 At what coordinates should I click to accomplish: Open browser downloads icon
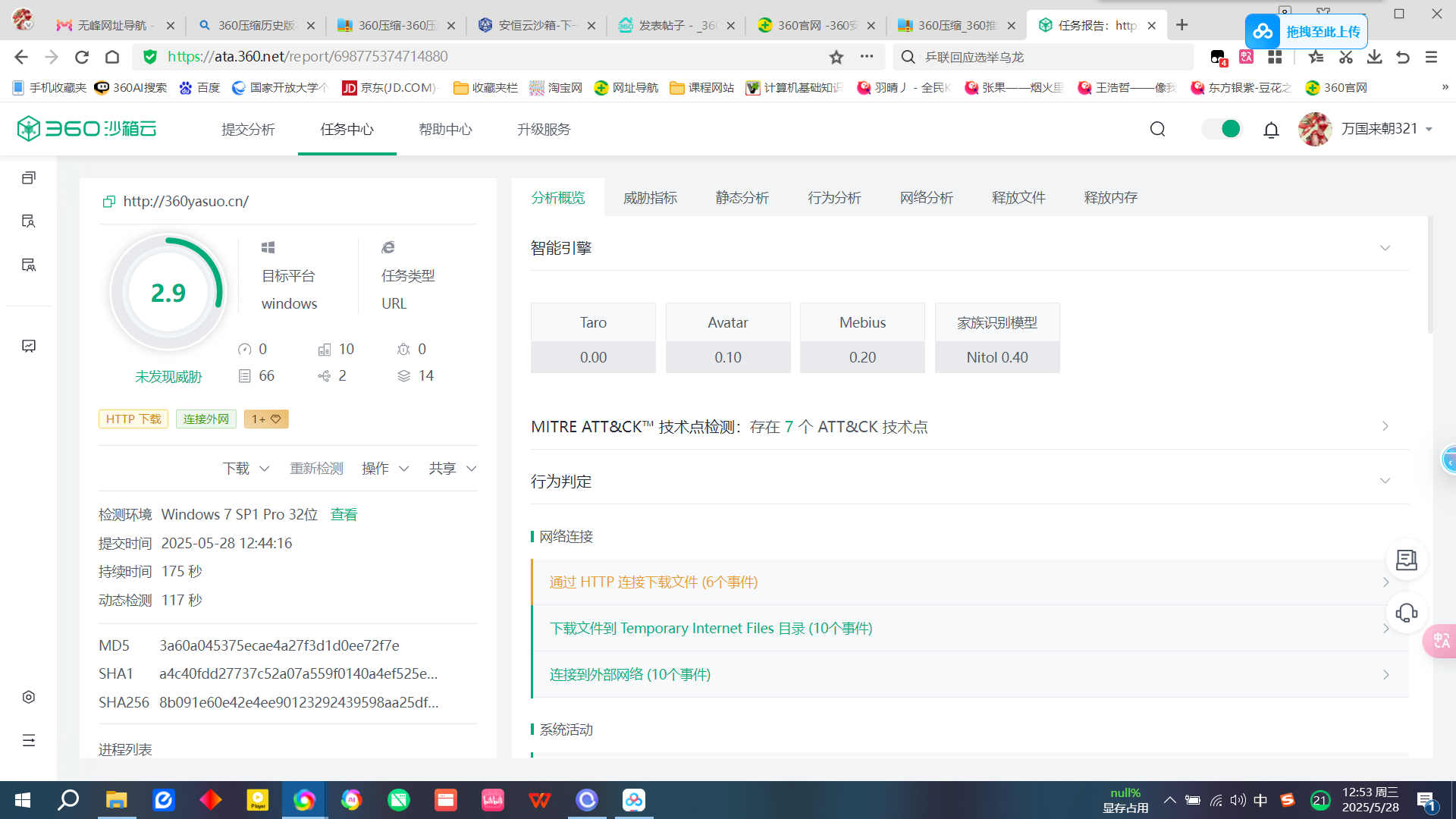click(1374, 57)
